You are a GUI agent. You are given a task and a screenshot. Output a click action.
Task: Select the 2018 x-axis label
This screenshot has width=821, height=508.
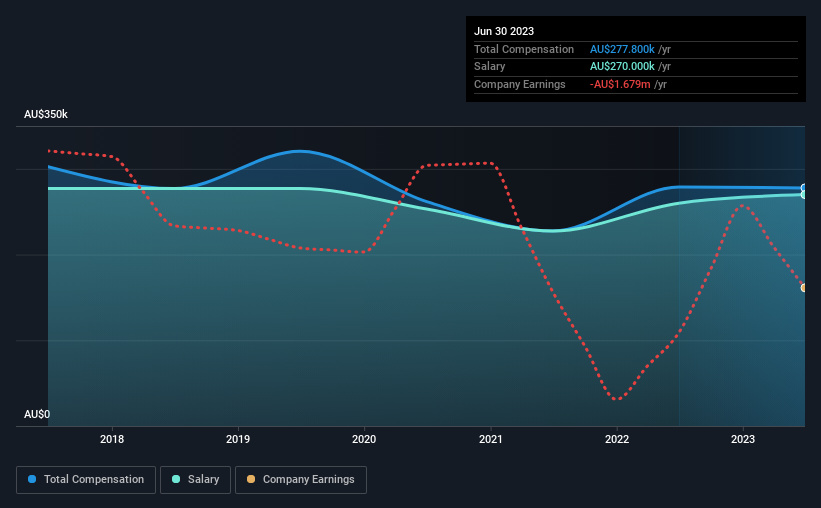click(x=112, y=439)
